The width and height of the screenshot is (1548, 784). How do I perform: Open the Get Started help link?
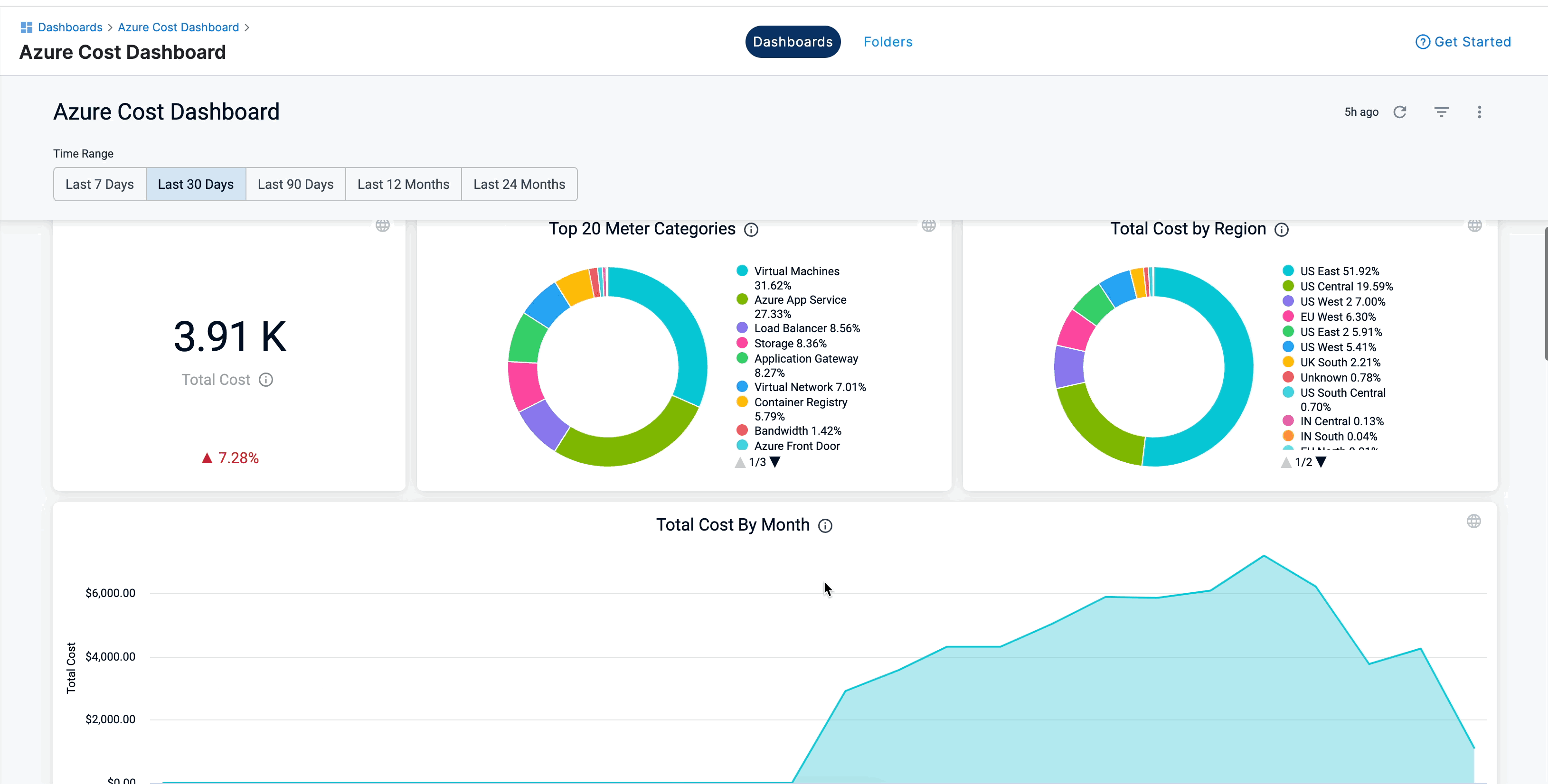click(x=1463, y=41)
